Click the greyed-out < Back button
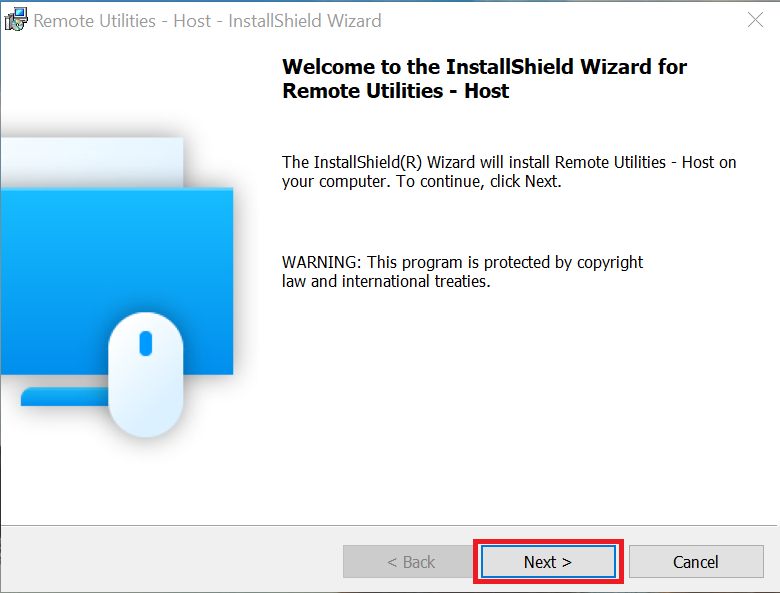The height and width of the screenshot is (593, 780). pyautogui.click(x=411, y=562)
